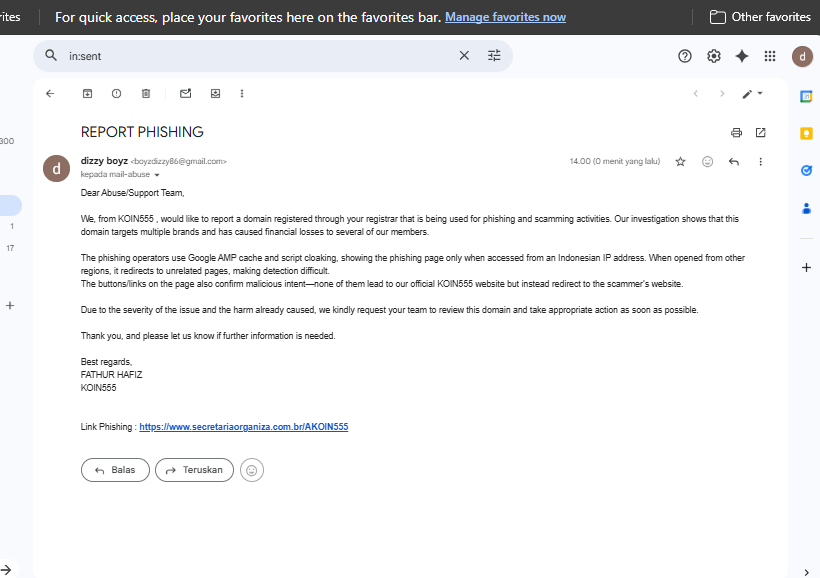Expand recipient details next to 'kepada mail-abuse'

pos(157,175)
